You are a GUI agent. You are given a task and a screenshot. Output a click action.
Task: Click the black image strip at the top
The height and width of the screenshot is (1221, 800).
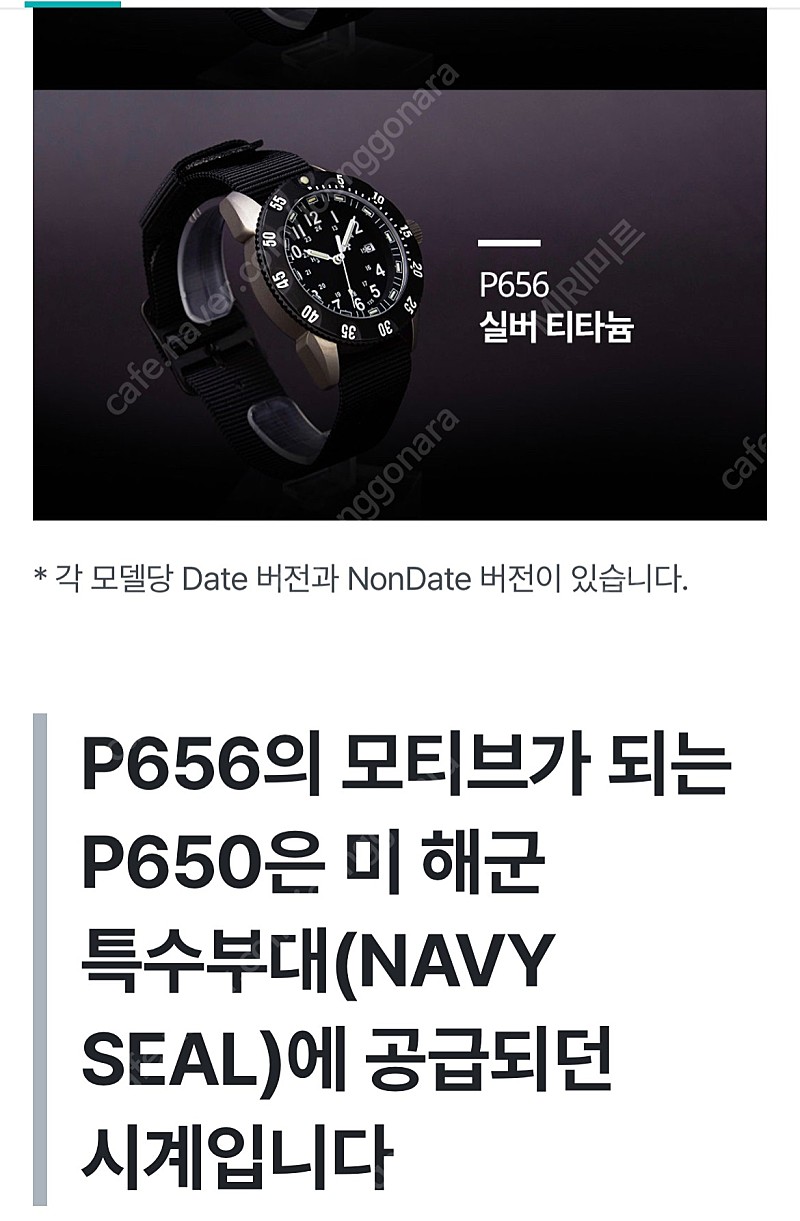tap(400, 46)
